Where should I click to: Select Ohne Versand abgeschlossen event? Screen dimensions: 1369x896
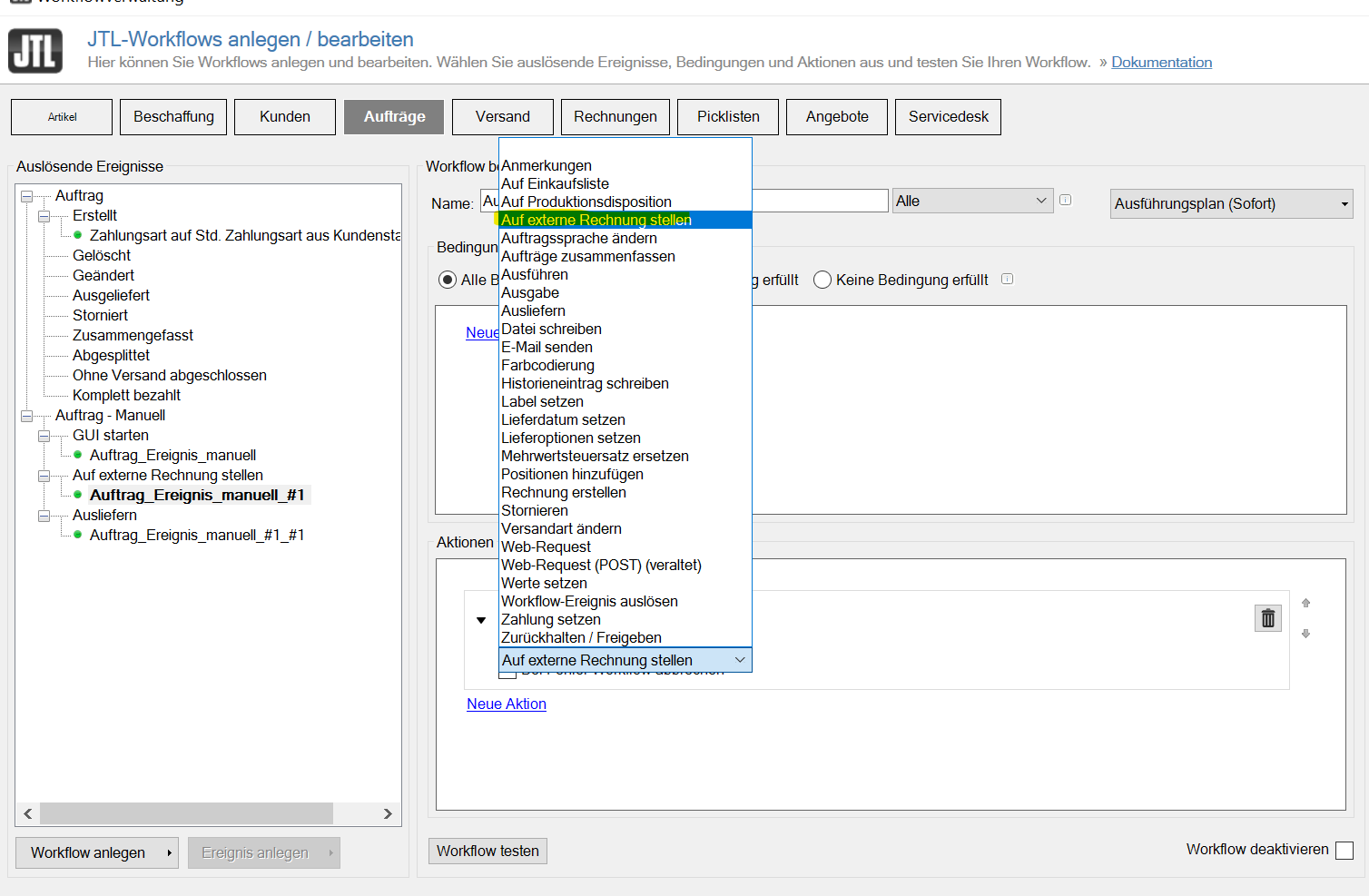point(170,375)
